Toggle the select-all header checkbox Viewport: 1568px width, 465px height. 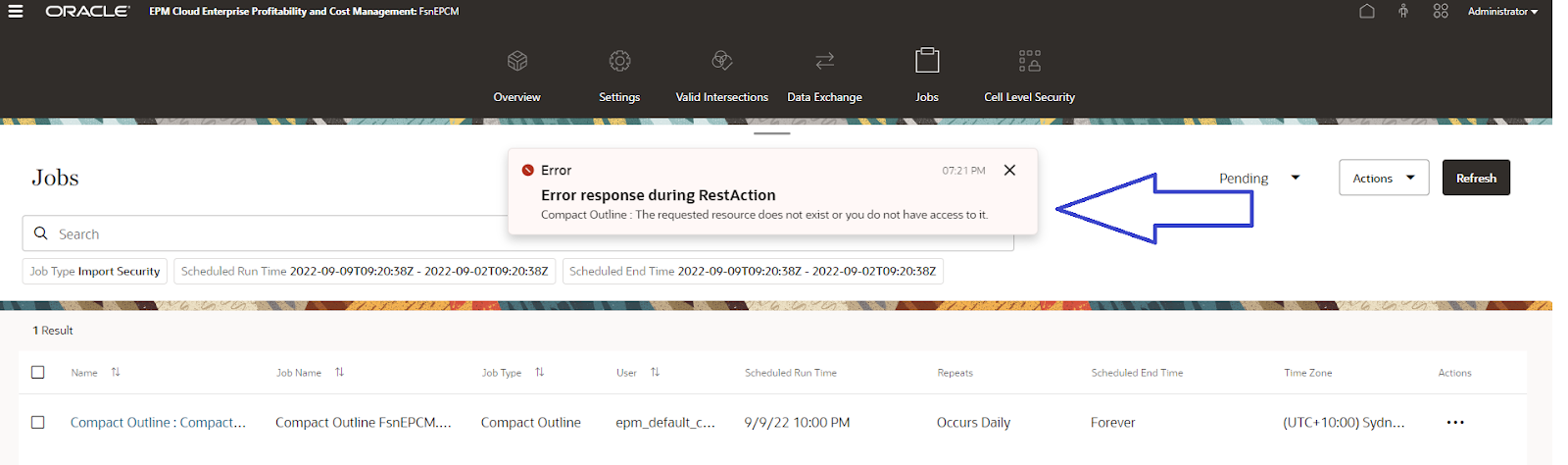(x=38, y=372)
